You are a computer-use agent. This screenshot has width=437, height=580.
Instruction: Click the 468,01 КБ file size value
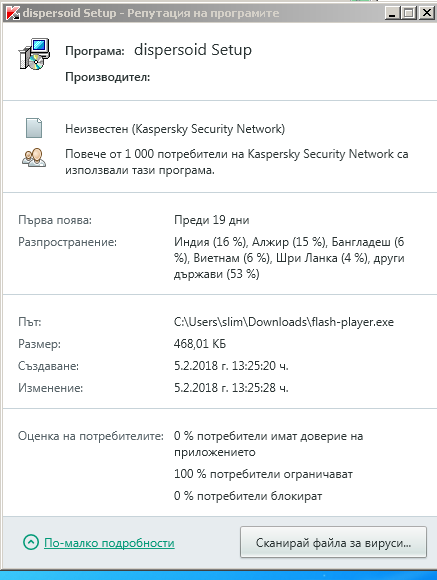click(x=200, y=344)
